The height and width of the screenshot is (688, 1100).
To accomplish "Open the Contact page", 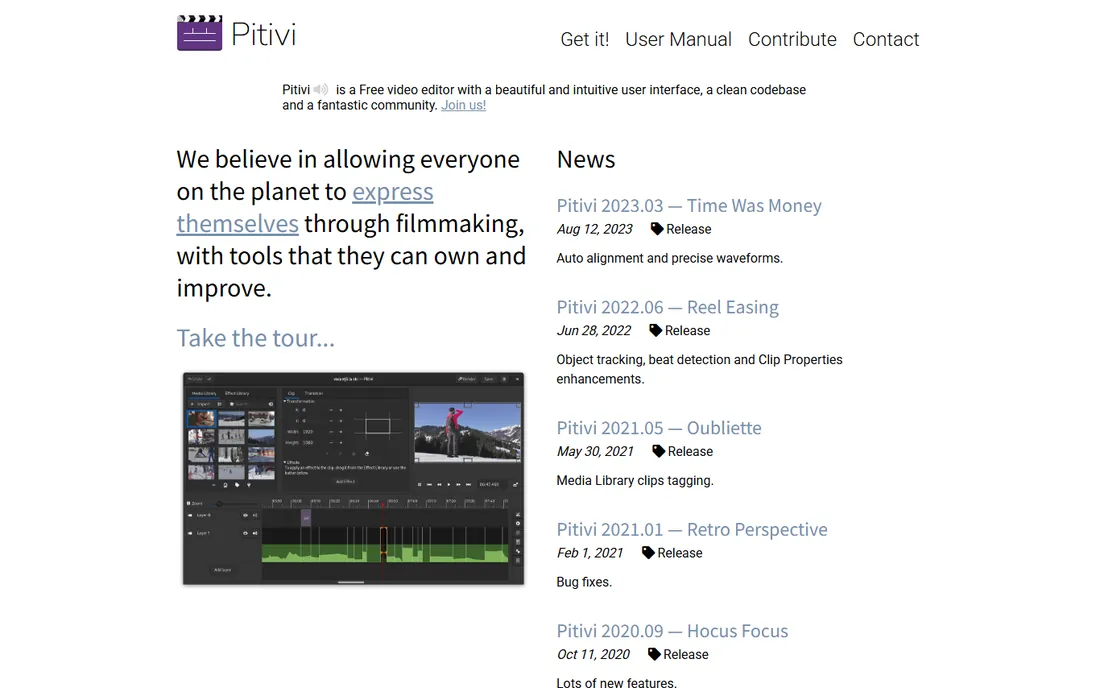I will (885, 39).
